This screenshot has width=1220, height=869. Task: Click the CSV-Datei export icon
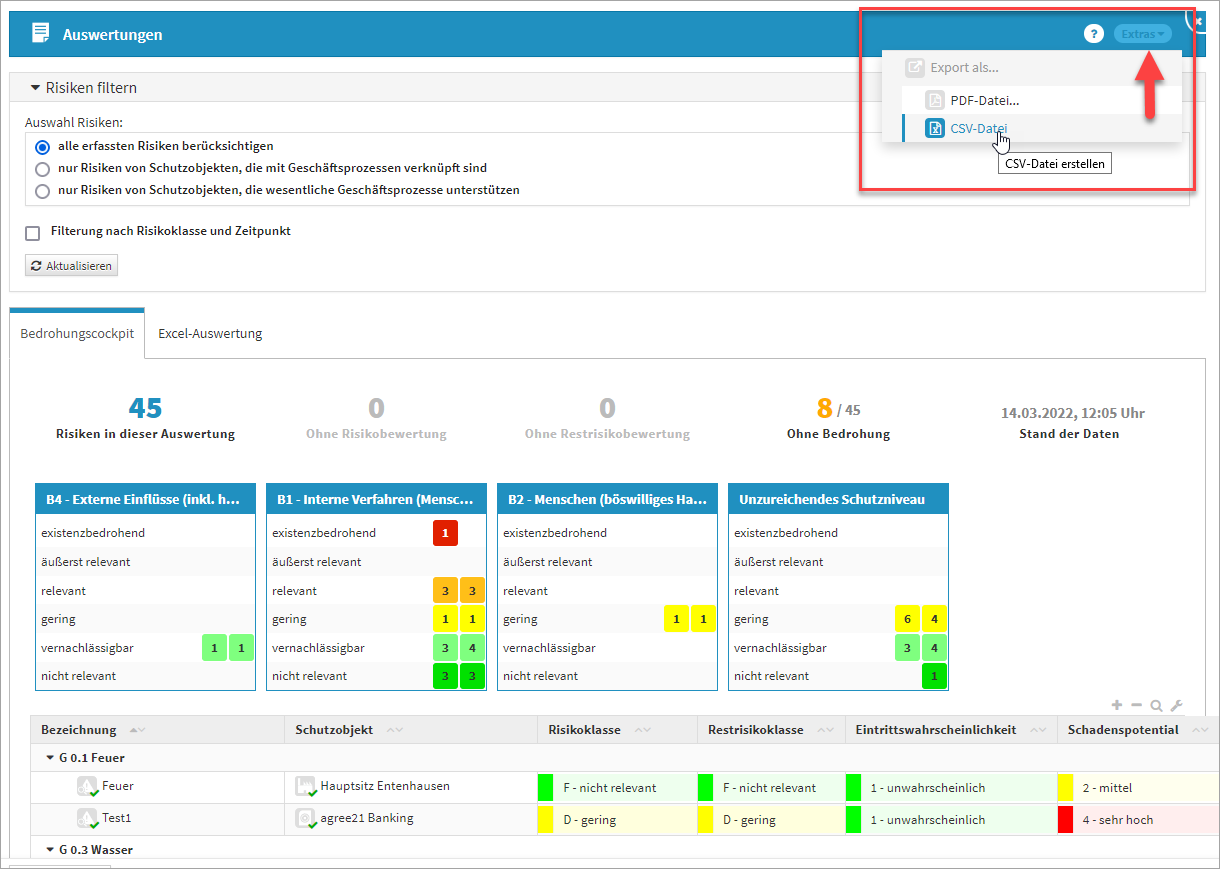coord(935,129)
